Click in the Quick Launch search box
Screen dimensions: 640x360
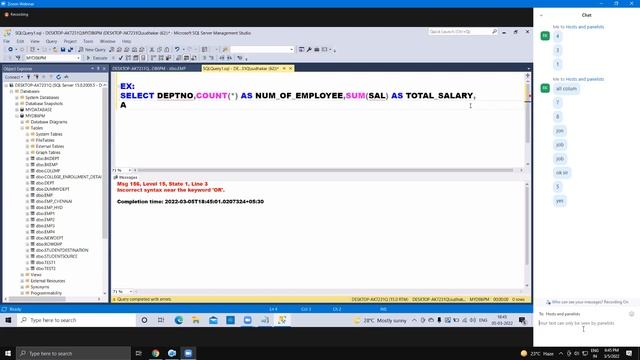(x=460, y=31)
